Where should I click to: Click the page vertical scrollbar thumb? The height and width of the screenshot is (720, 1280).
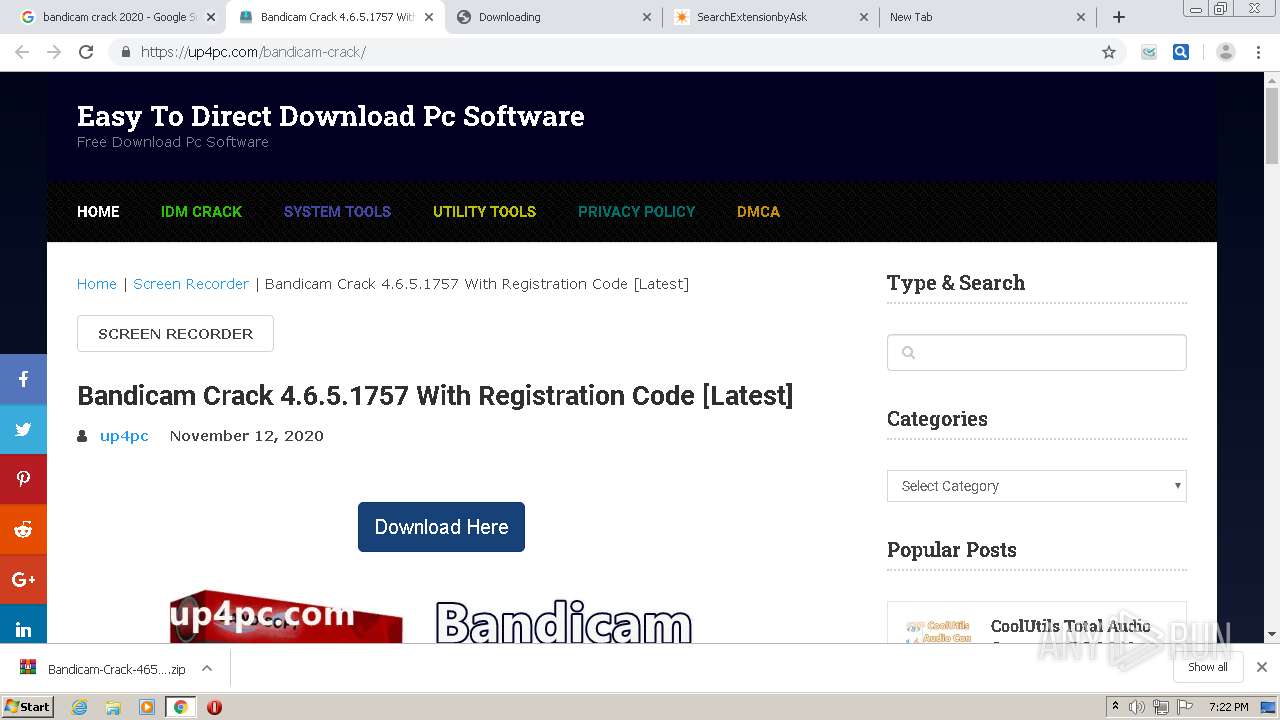[1272, 128]
